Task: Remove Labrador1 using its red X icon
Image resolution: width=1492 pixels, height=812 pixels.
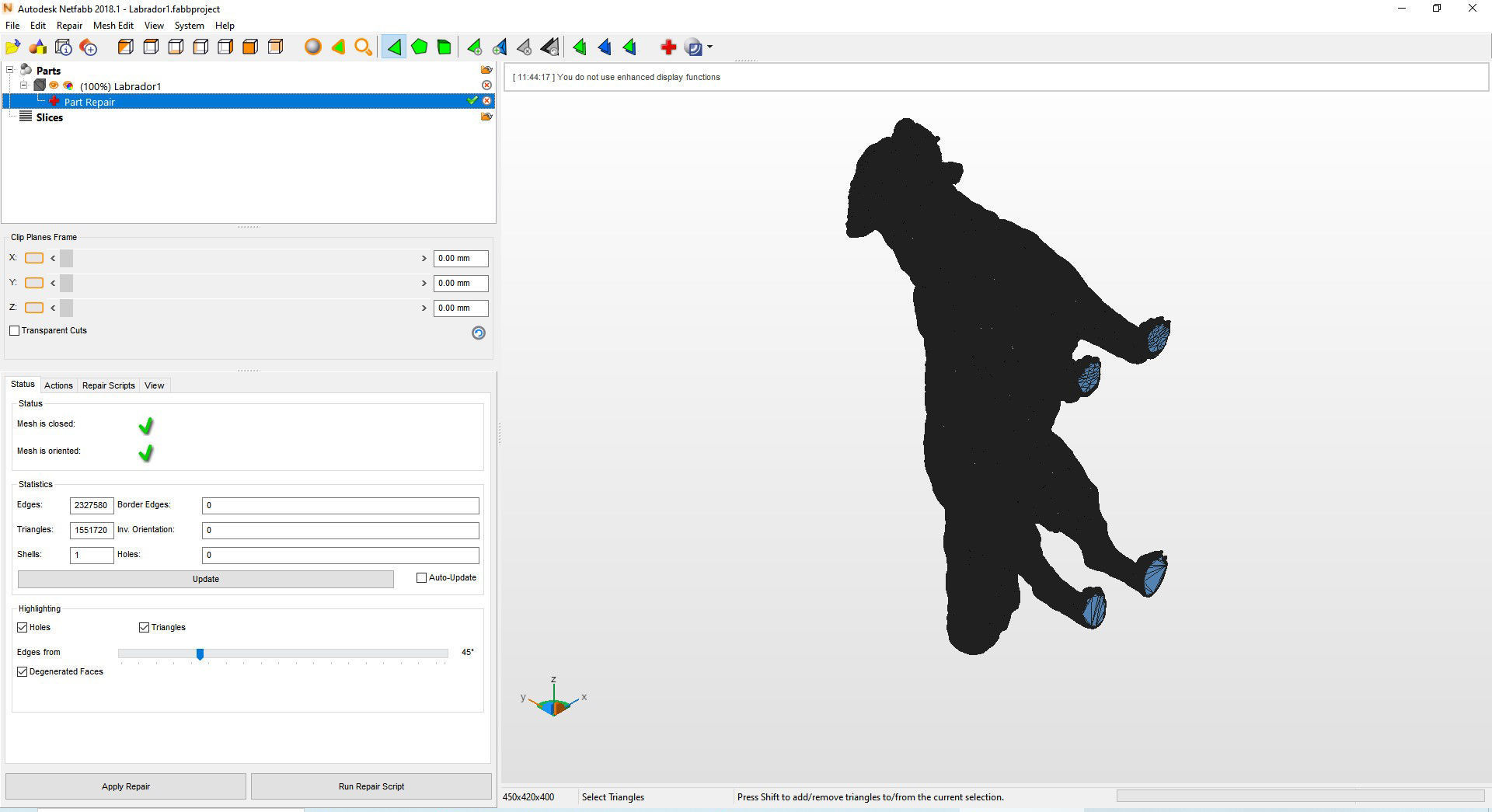Action: click(487, 85)
